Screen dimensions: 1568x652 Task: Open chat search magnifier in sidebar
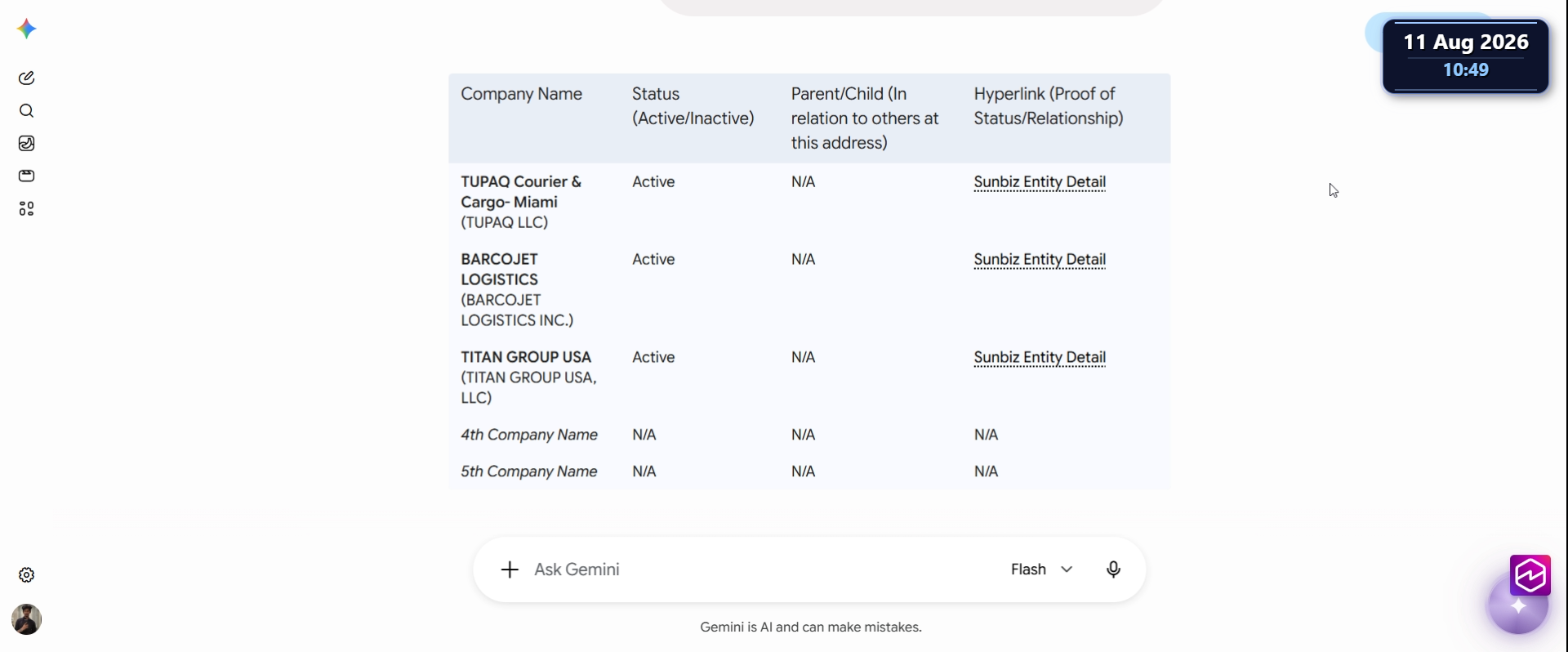[26, 110]
